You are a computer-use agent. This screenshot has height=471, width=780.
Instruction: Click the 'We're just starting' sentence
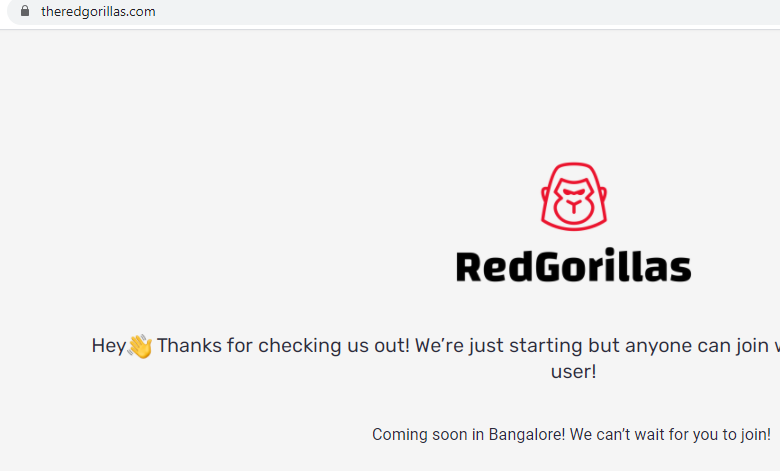click(498, 345)
